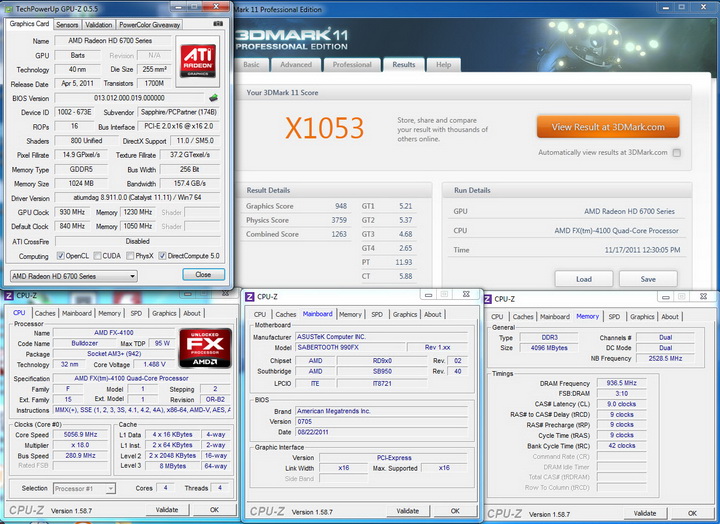
Task: Open the Advanced tab in 3DMark 11
Action: pos(296,65)
